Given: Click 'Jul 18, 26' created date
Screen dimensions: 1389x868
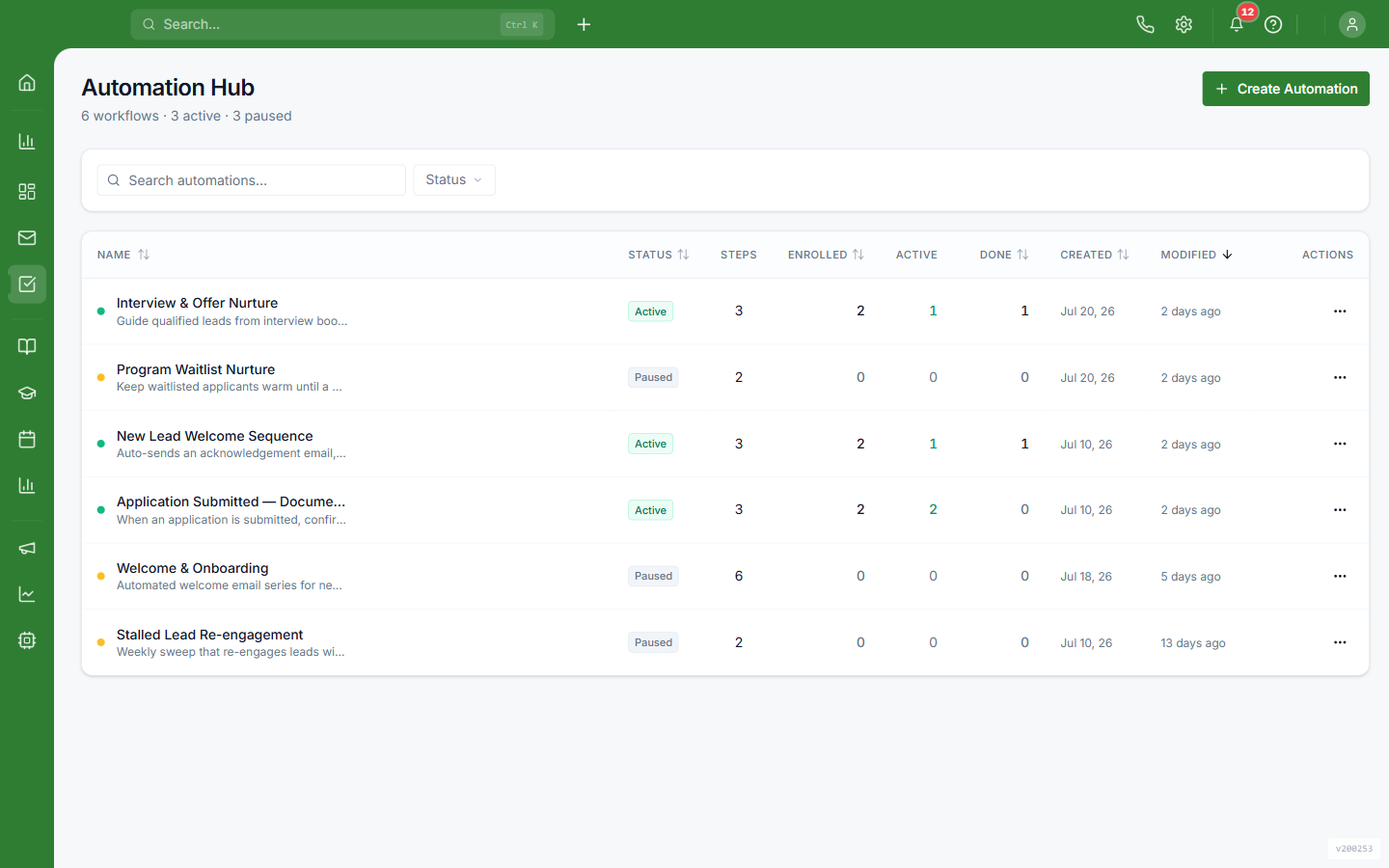Looking at the screenshot, I should [x=1086, y=577].
